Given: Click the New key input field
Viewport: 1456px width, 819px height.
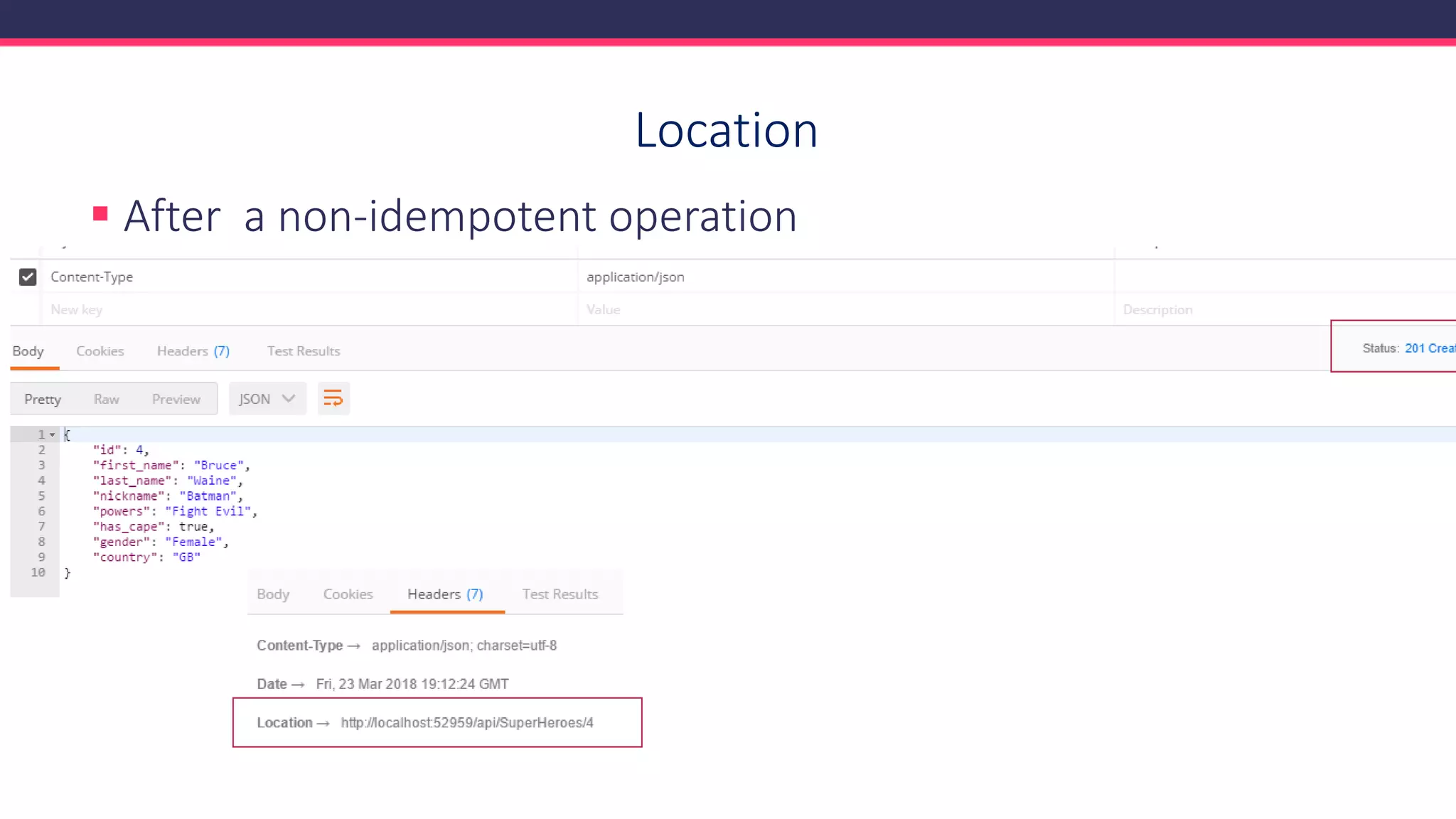Looking at the screenshot, I should click(x=77, y=310).
